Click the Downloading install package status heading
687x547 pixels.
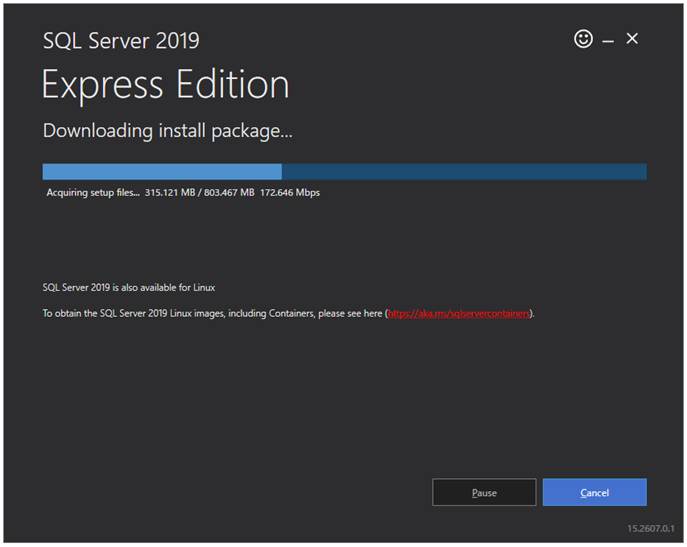coord(167,131)
